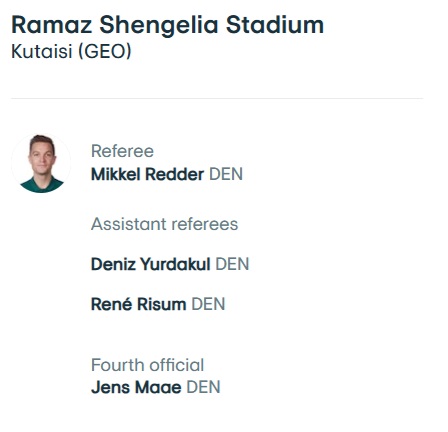
Task: Select DEN next to Mikkel Redder
Action: point(226,174)
